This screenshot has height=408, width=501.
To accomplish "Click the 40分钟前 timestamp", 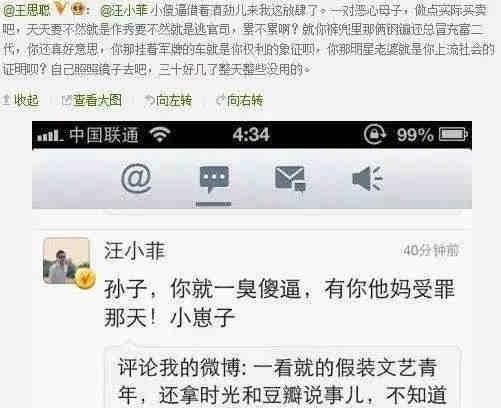I will pyautogui.click(x=431, y=250).
